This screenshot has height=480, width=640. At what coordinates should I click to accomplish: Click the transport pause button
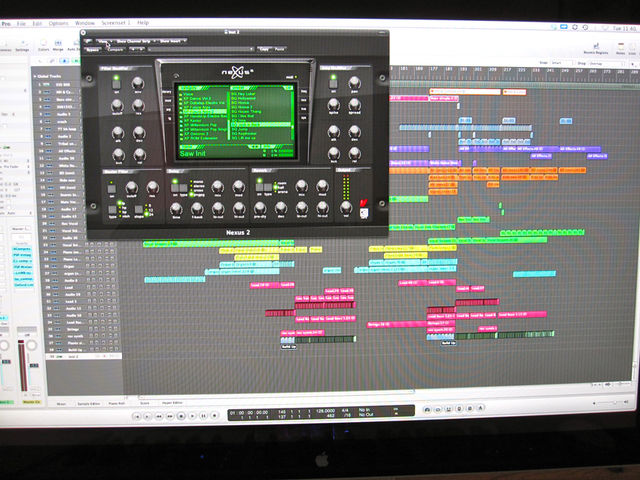coord(203,416)
